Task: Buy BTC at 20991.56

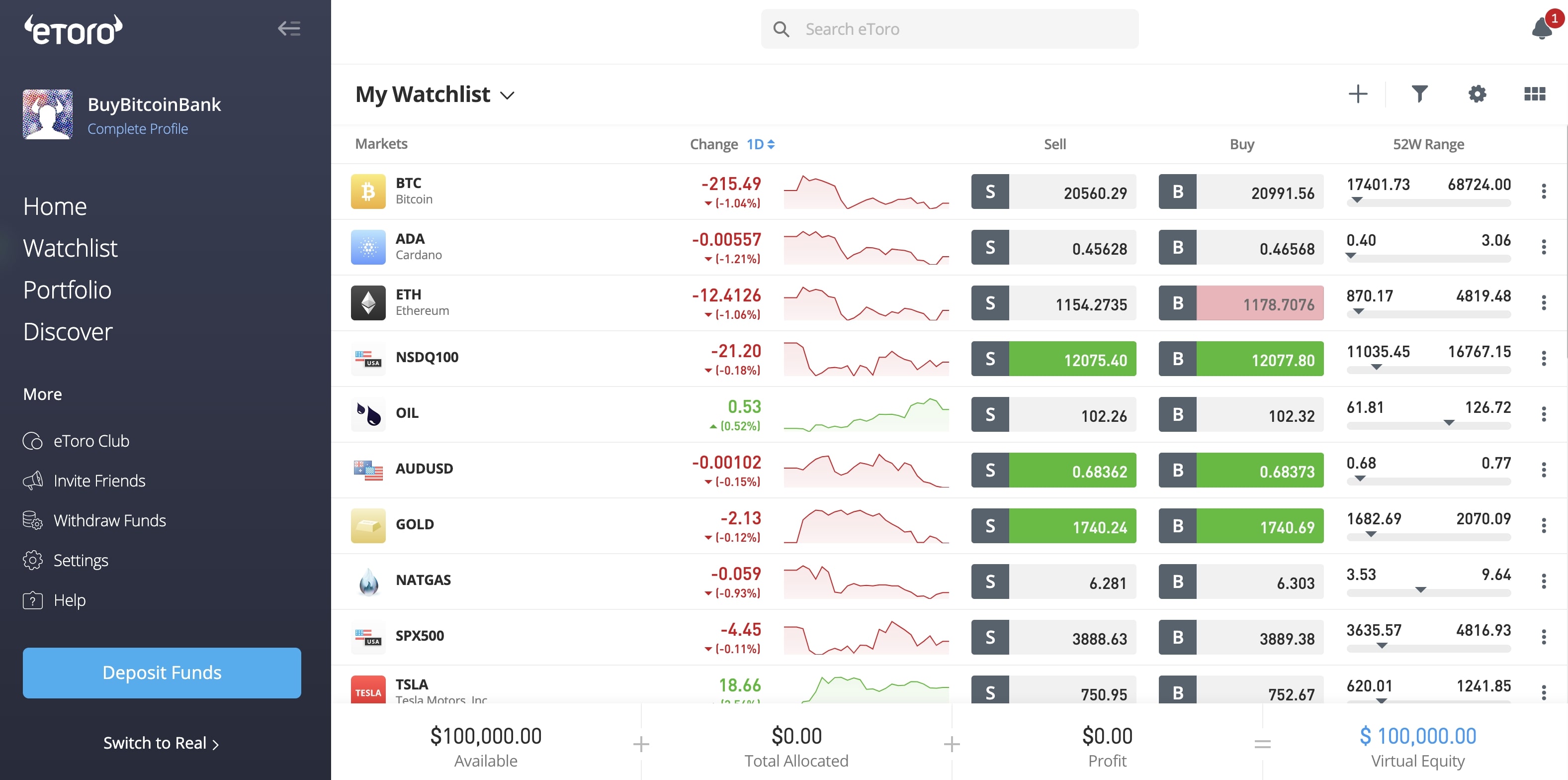Action: tap(1241, 191)
